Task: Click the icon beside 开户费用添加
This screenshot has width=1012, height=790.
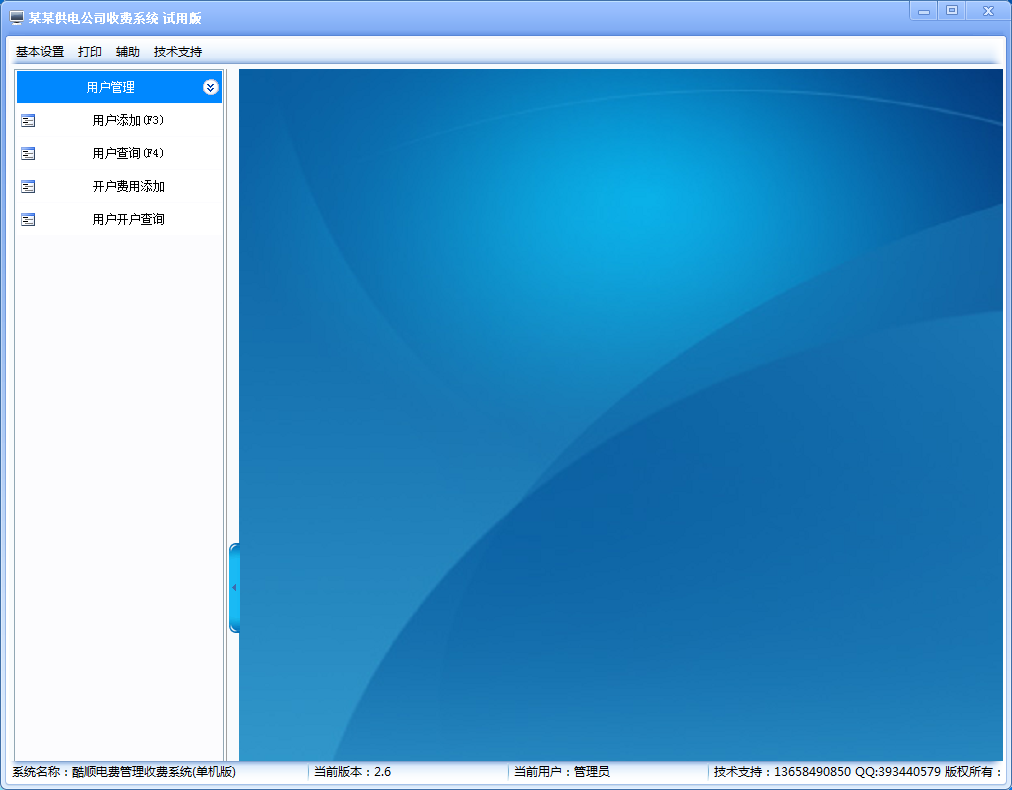Action: 28,187
